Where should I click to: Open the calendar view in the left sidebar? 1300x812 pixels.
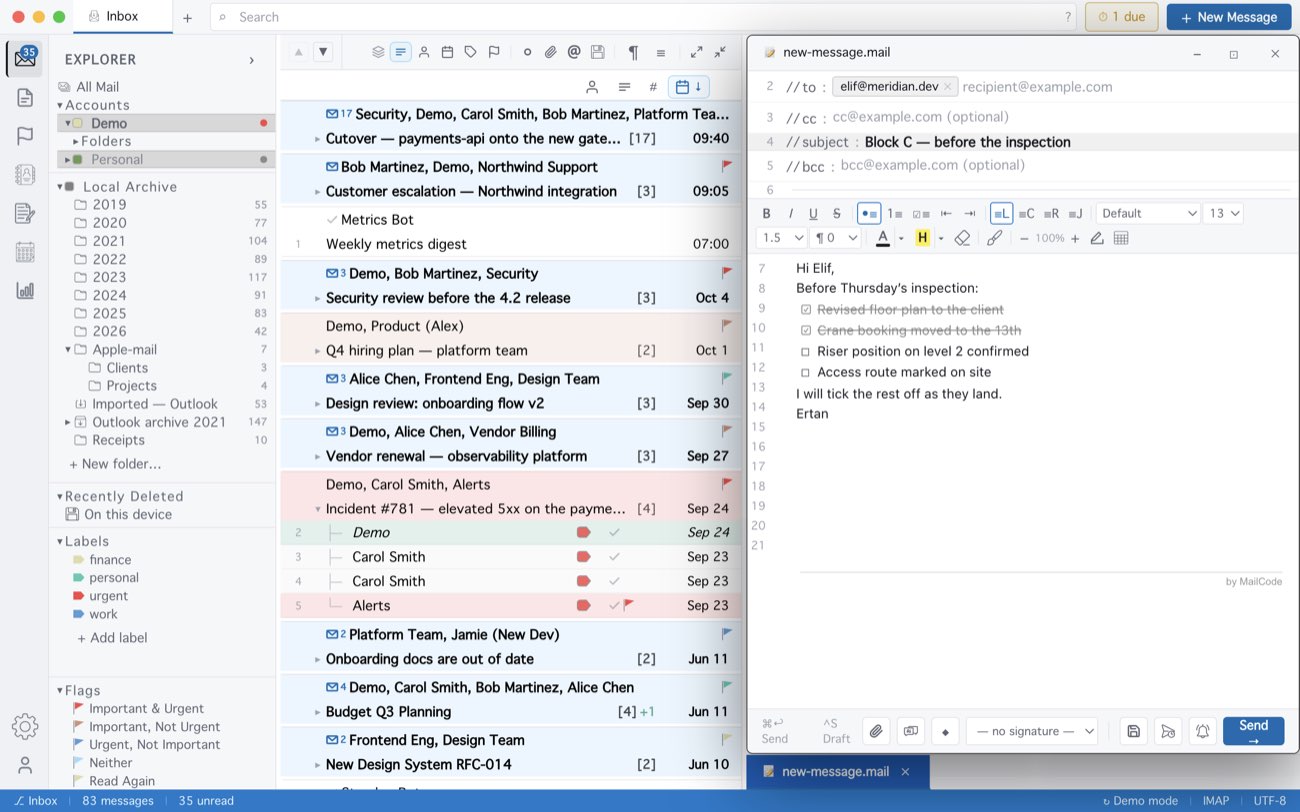coord(25,252)
